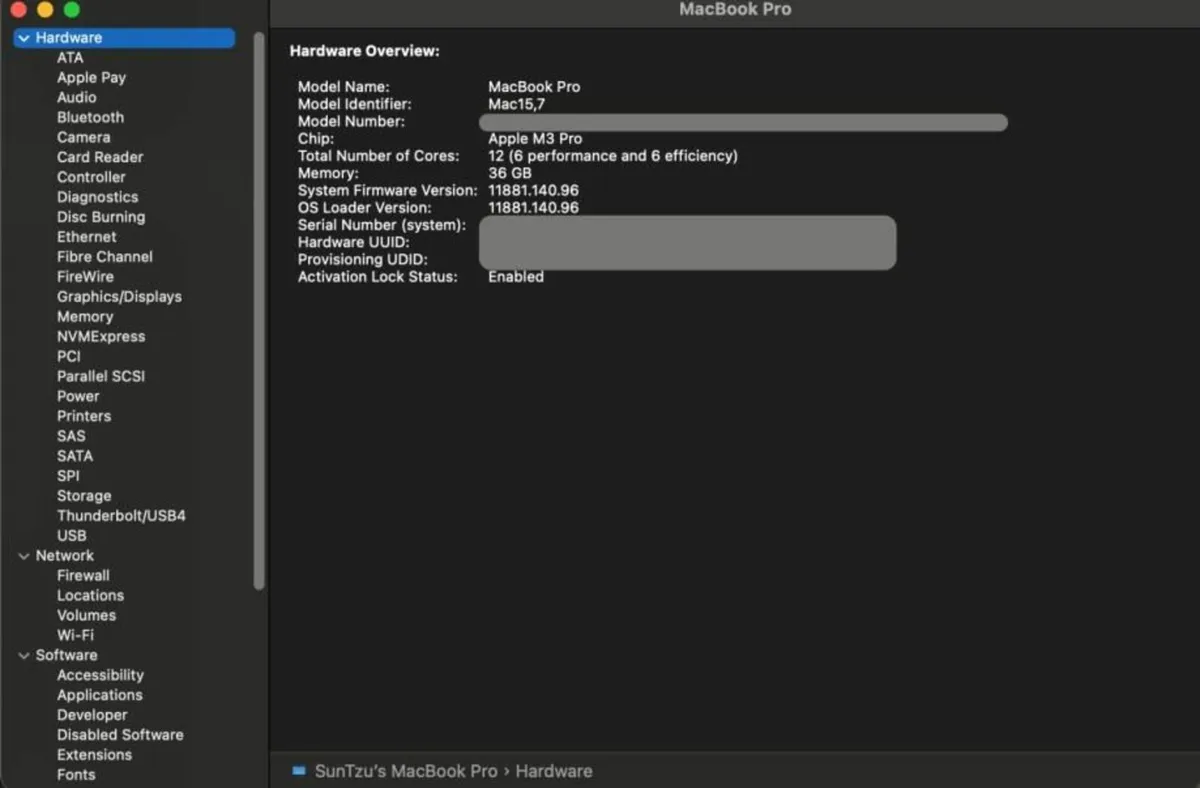Click the Total Number of Cores value
The height and width of the screenshot is (788, 1200).
click(x=613, y=156)
